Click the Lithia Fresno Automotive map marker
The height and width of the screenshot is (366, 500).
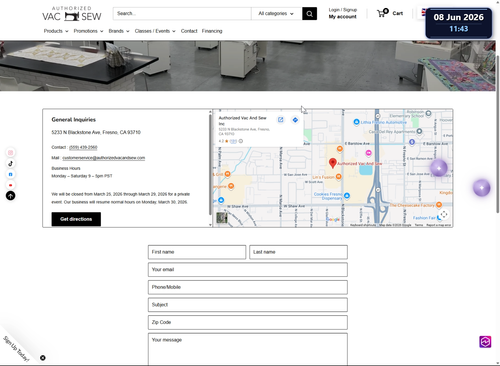356,122
